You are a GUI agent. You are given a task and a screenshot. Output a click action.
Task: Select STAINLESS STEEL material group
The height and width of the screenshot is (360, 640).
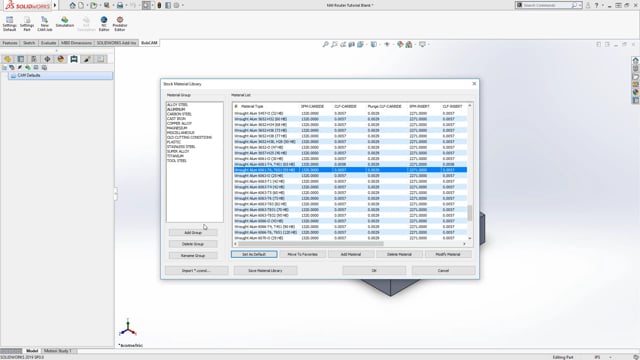181,147
